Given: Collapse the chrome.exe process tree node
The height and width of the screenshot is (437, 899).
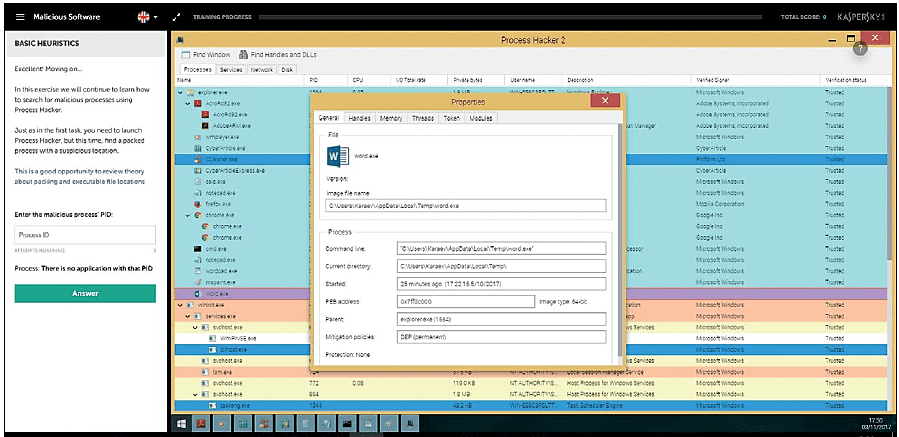Looking at the screenshot, I should [187, 215].
